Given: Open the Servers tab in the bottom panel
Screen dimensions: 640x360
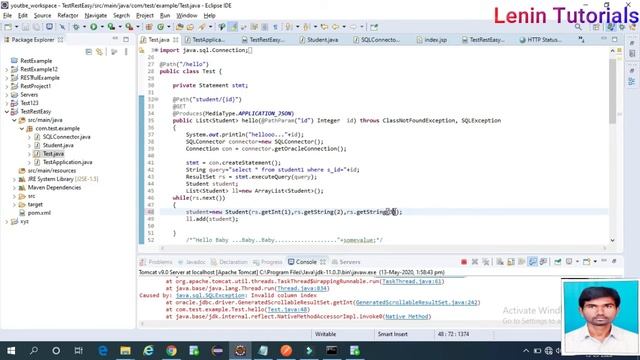Looking at the screenshot, I should [346, 262].
